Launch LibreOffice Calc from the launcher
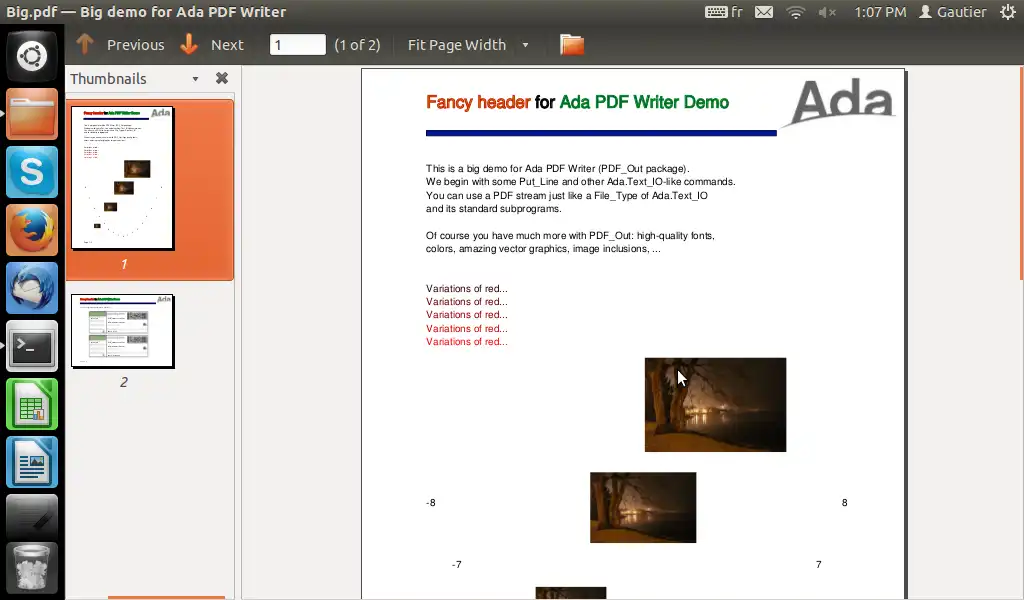Viewport: 1024px width, 600px height. tap(32, 404)
